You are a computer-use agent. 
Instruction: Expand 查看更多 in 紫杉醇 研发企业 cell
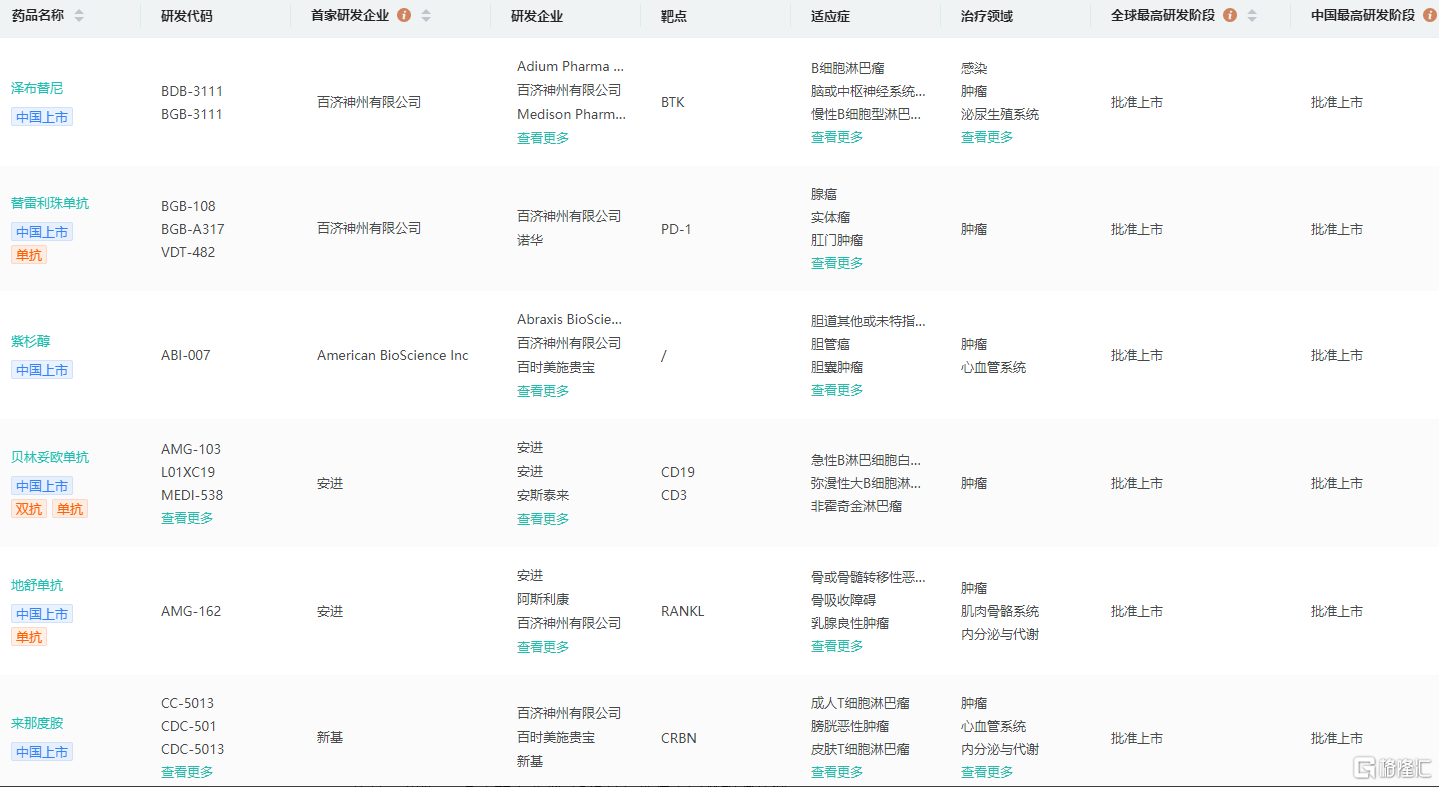pos(543,391)
